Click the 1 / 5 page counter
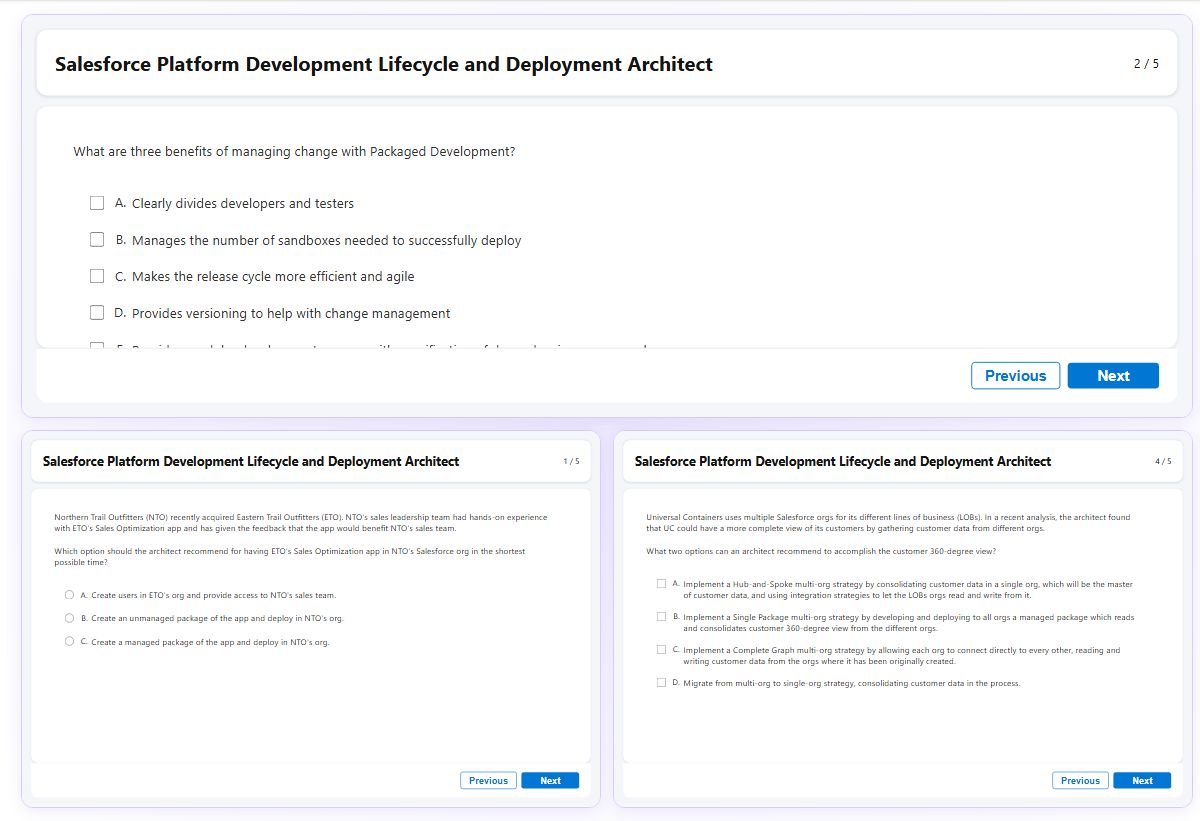The image size is (1200, 821). (571, 461)
